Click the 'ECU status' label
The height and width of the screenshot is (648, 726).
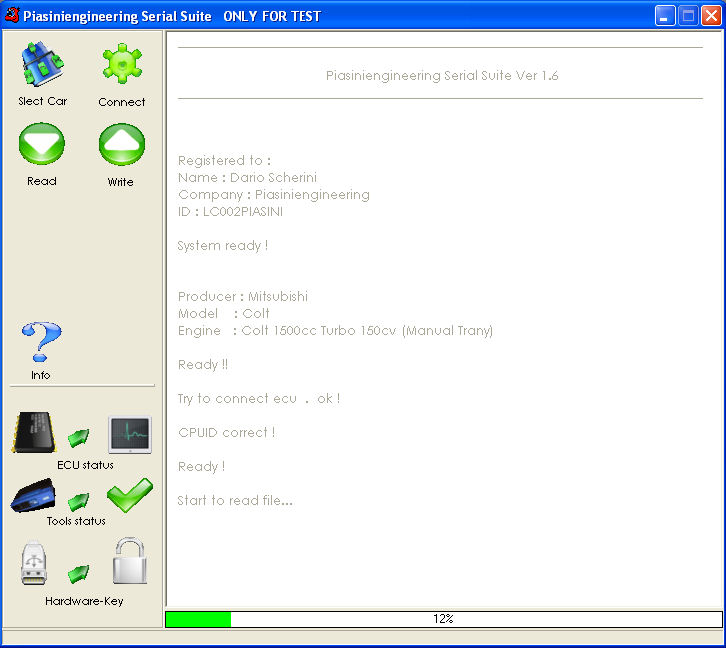pyautogui.click(x=85, y=465)
